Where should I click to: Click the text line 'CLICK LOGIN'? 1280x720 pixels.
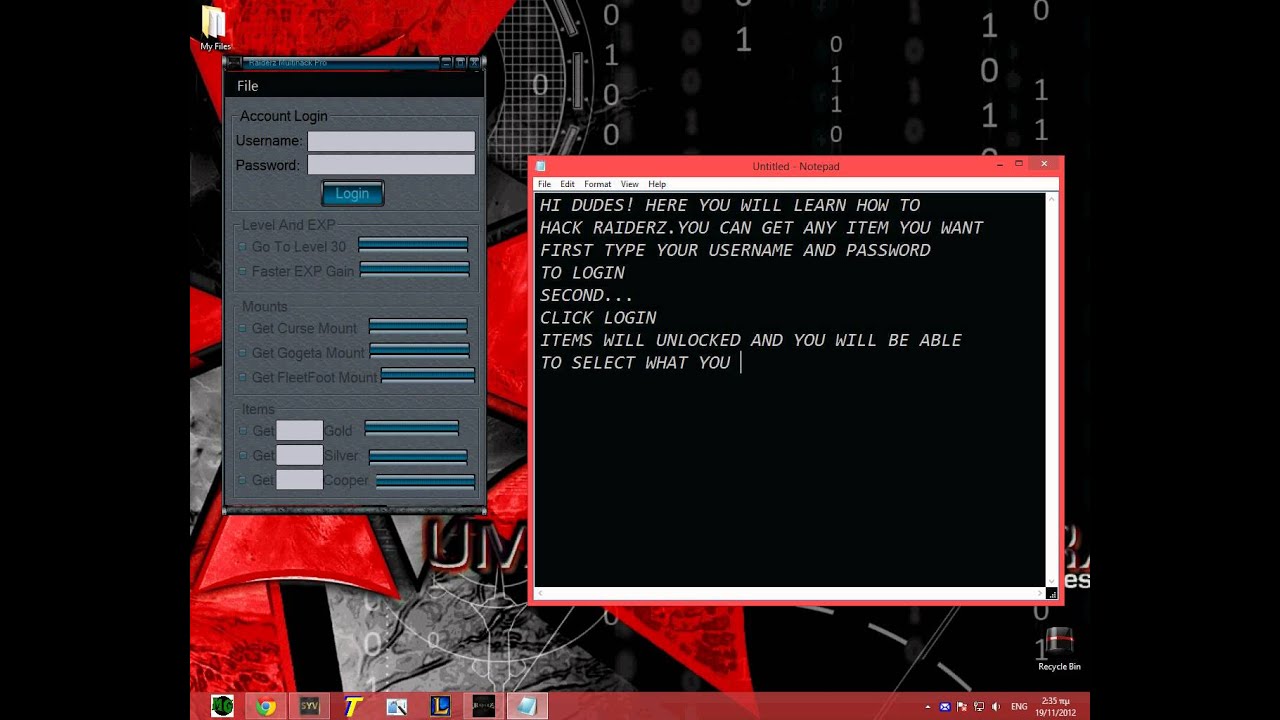598,318
